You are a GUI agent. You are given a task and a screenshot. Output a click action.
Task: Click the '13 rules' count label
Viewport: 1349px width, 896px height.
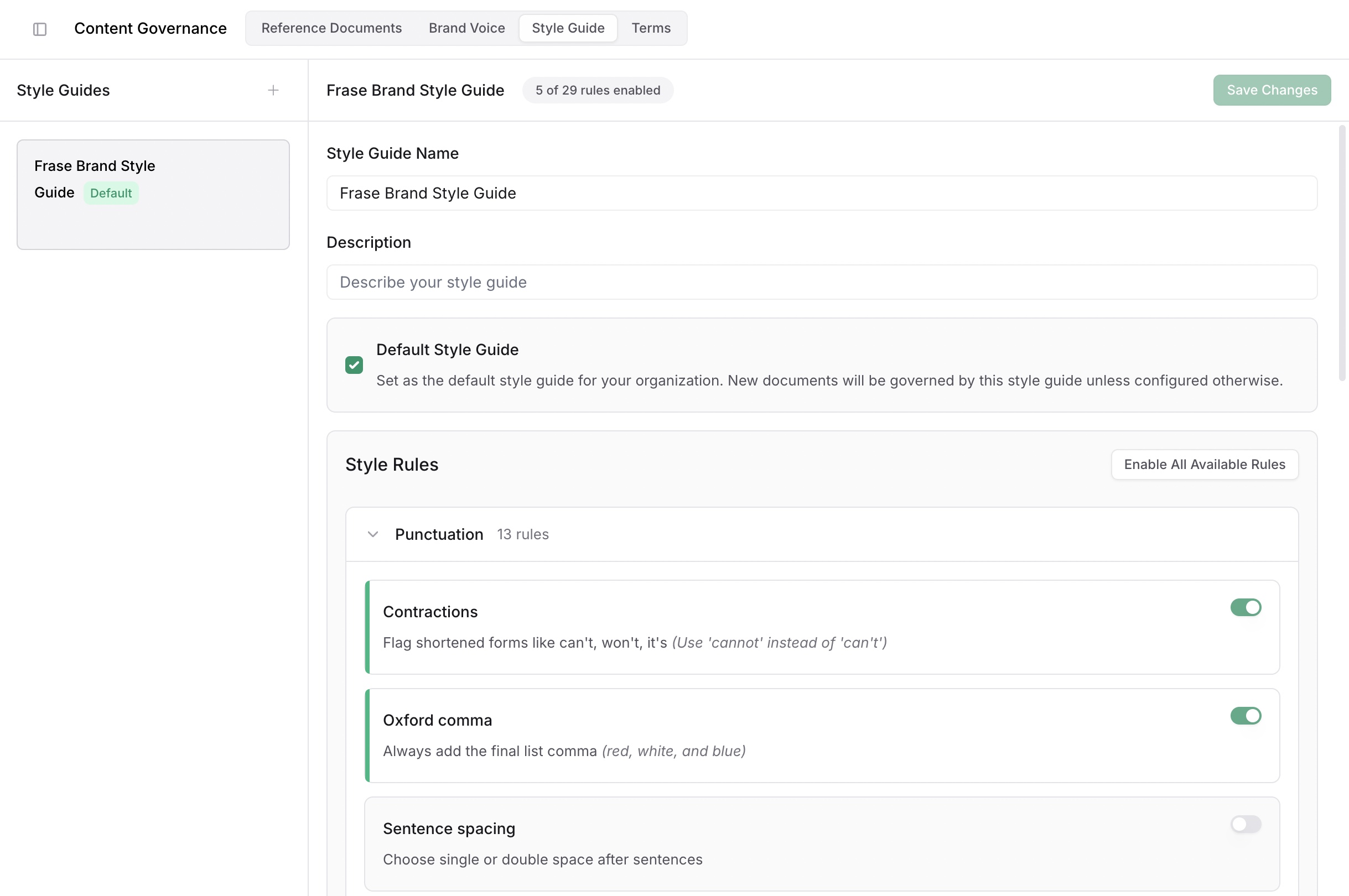pyautogui.click(x=522, y=534)
